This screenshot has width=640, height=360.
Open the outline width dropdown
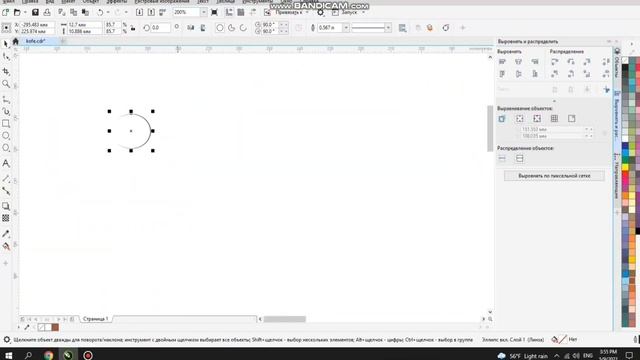(346, 28)
